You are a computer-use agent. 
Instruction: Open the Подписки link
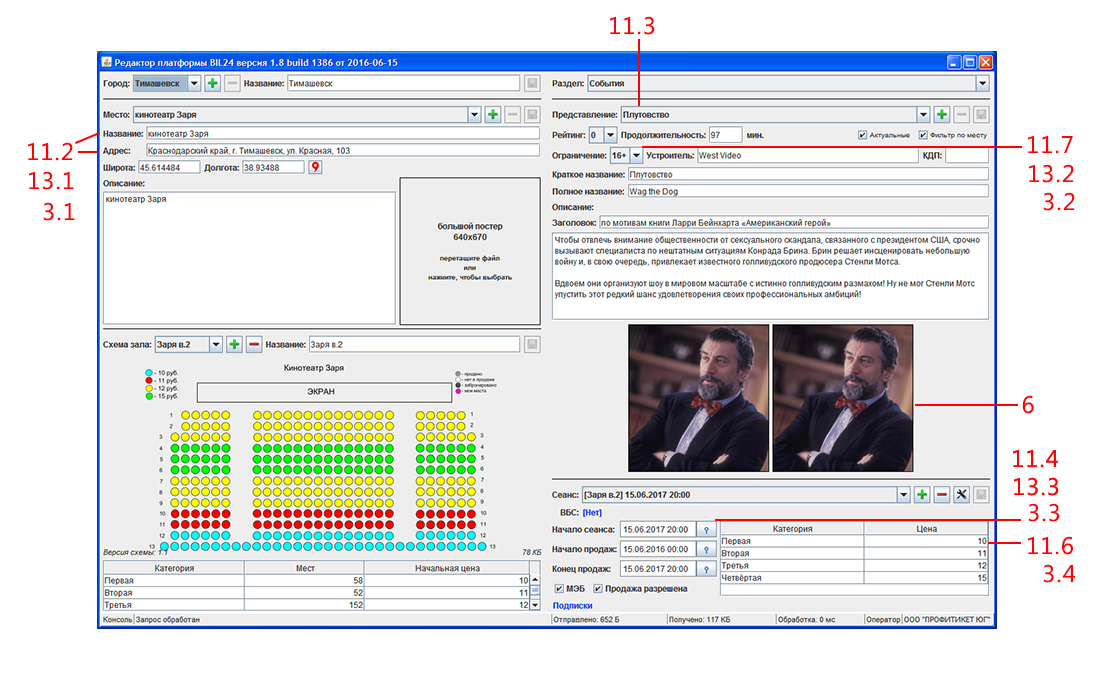pyautogui.click(x=572, y=605)
